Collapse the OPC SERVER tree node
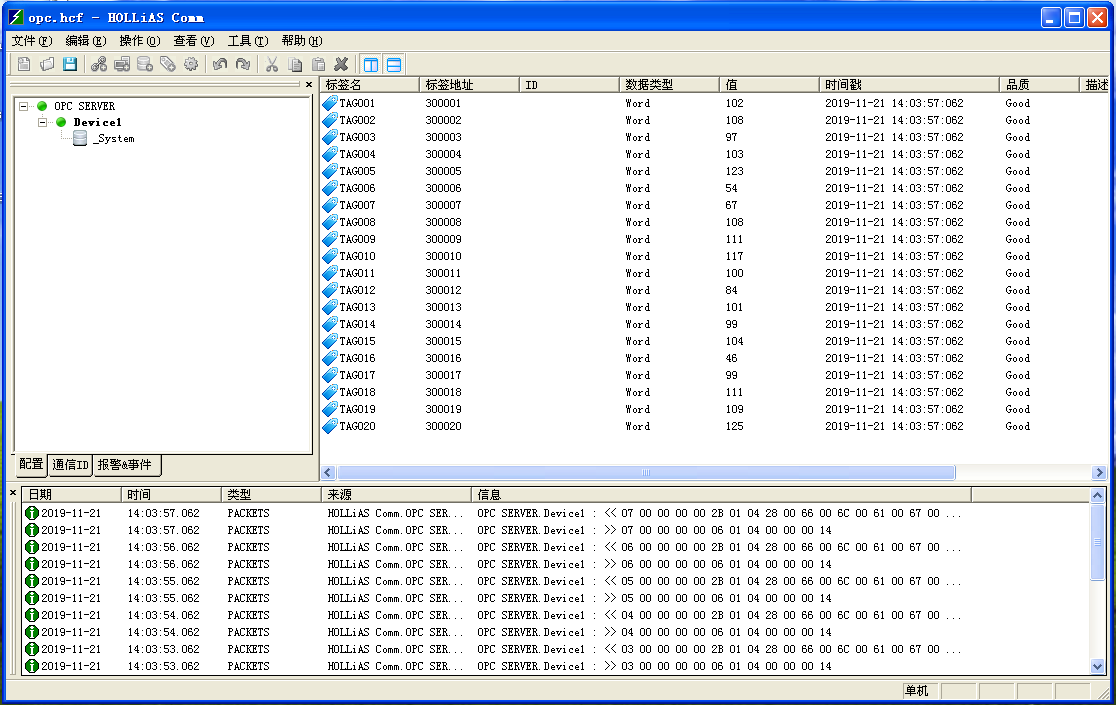The height and width of the screenshot is (705, 1116). (23, 106)
